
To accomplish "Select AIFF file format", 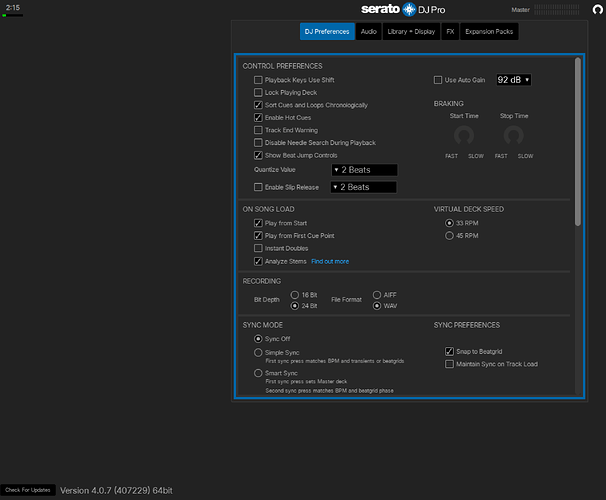I will point(377,295).
